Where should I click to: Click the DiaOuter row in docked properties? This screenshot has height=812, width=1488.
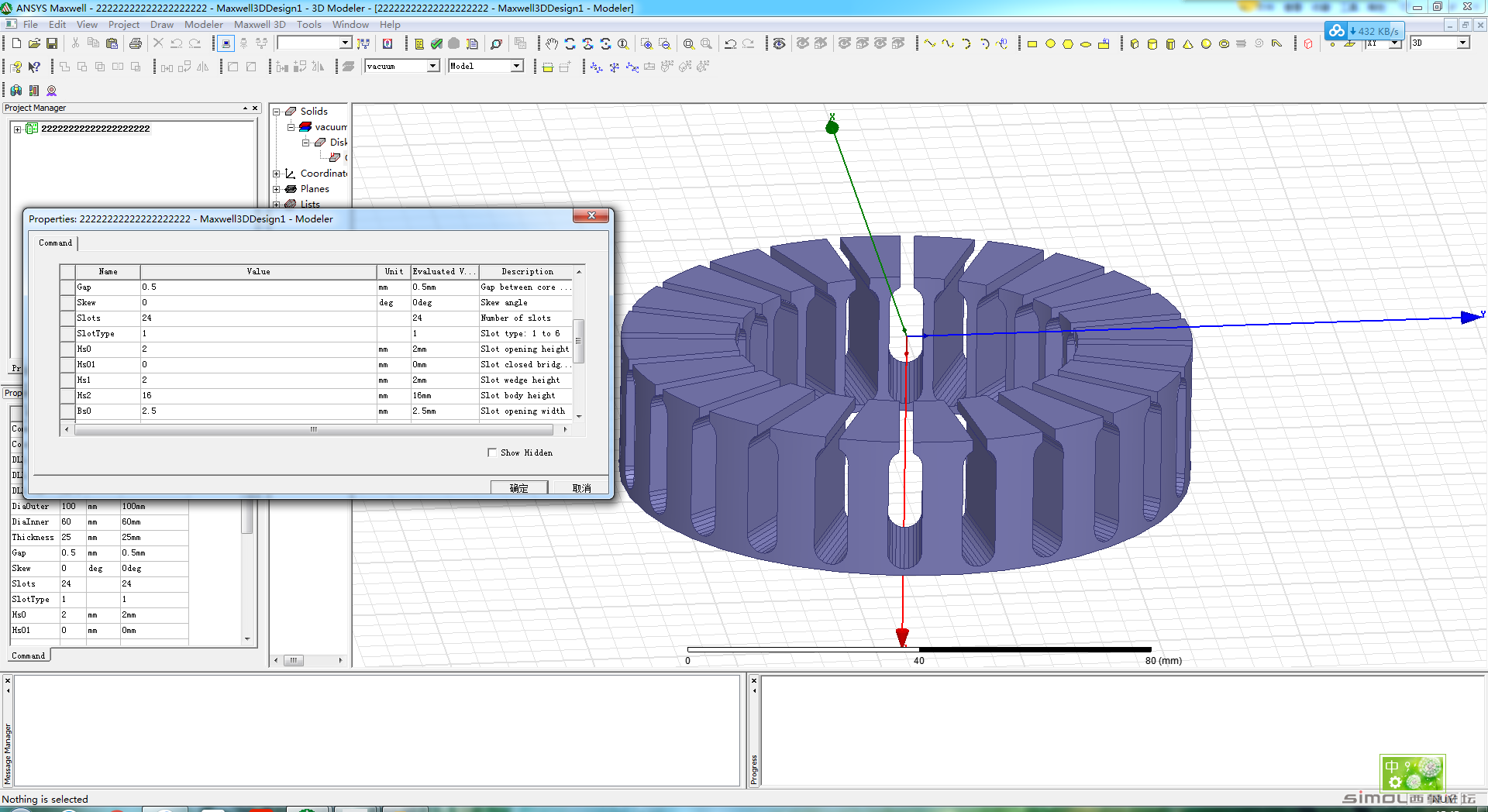pyautogui.click(x=99, y=507)
